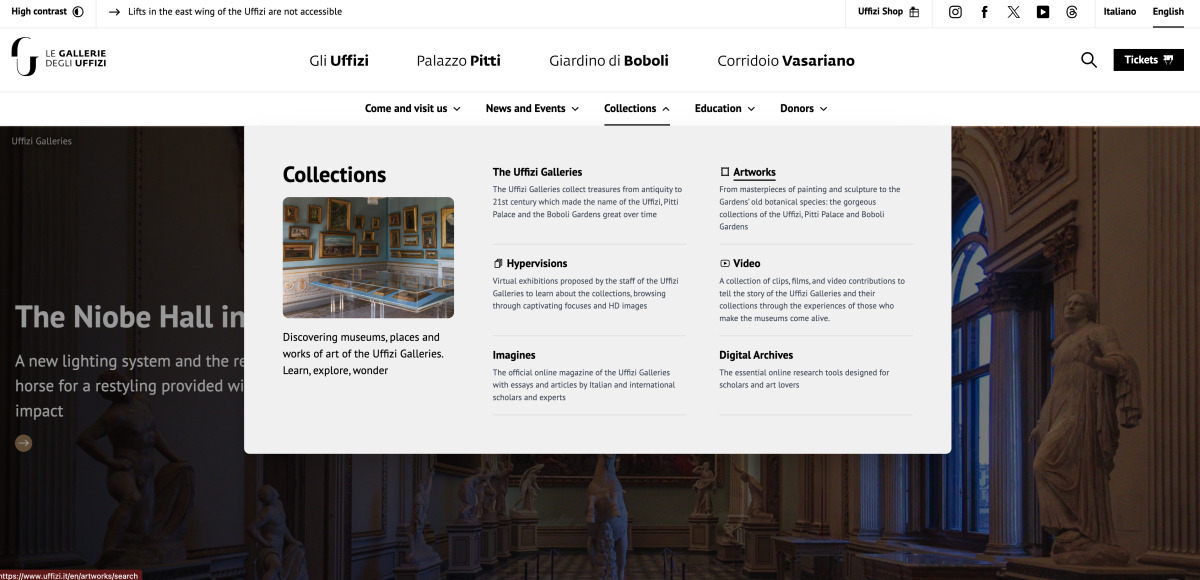Expand the Come and visit us menu

[x=412, y=108]
